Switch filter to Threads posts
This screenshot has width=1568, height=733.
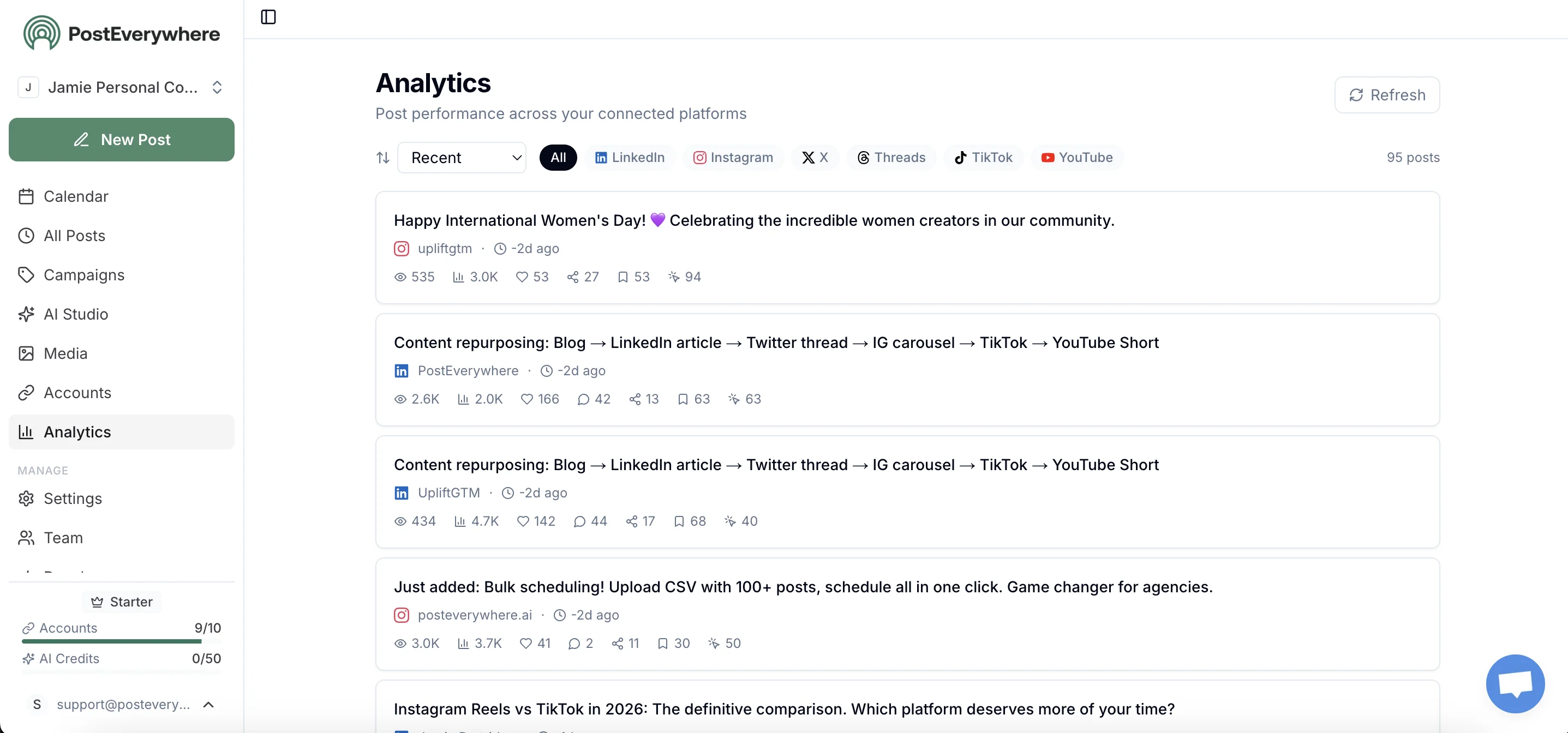pos(890,158)
